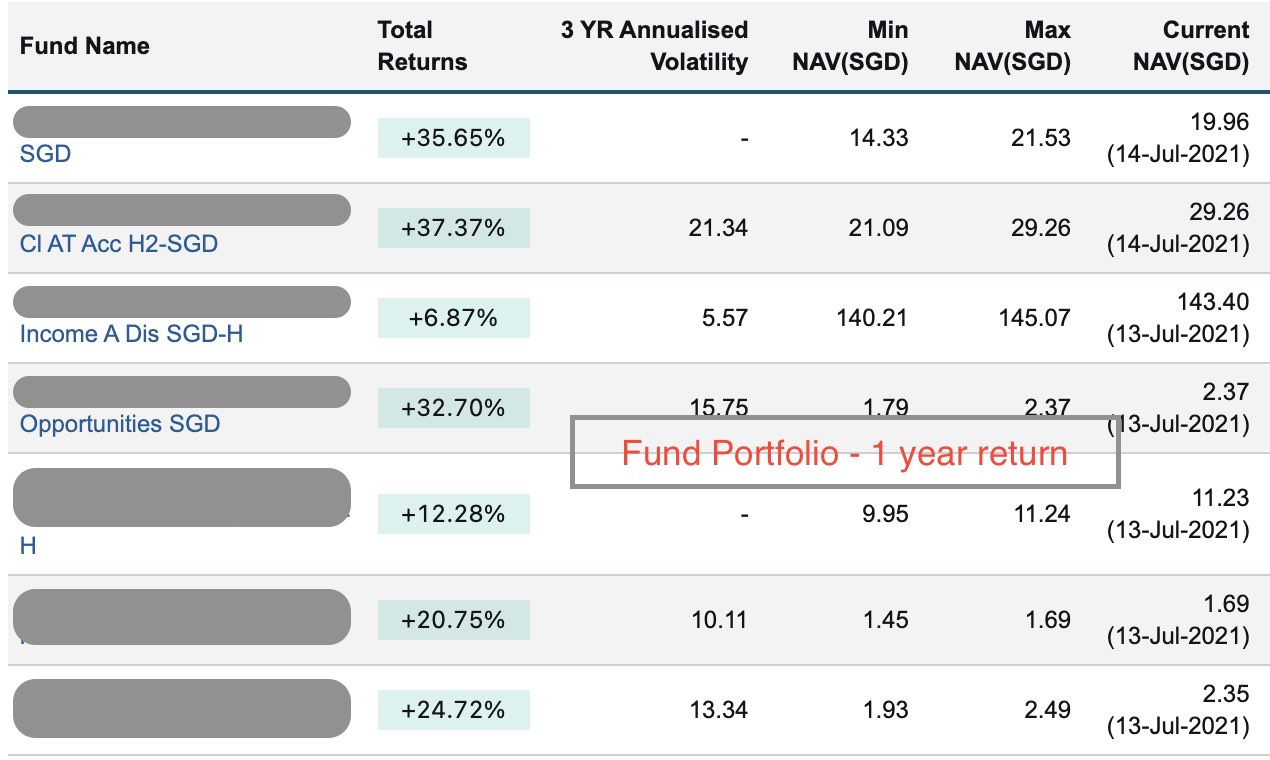
Task: Click the +37.37% total returns badge
Action: click(x=453, y=228)
